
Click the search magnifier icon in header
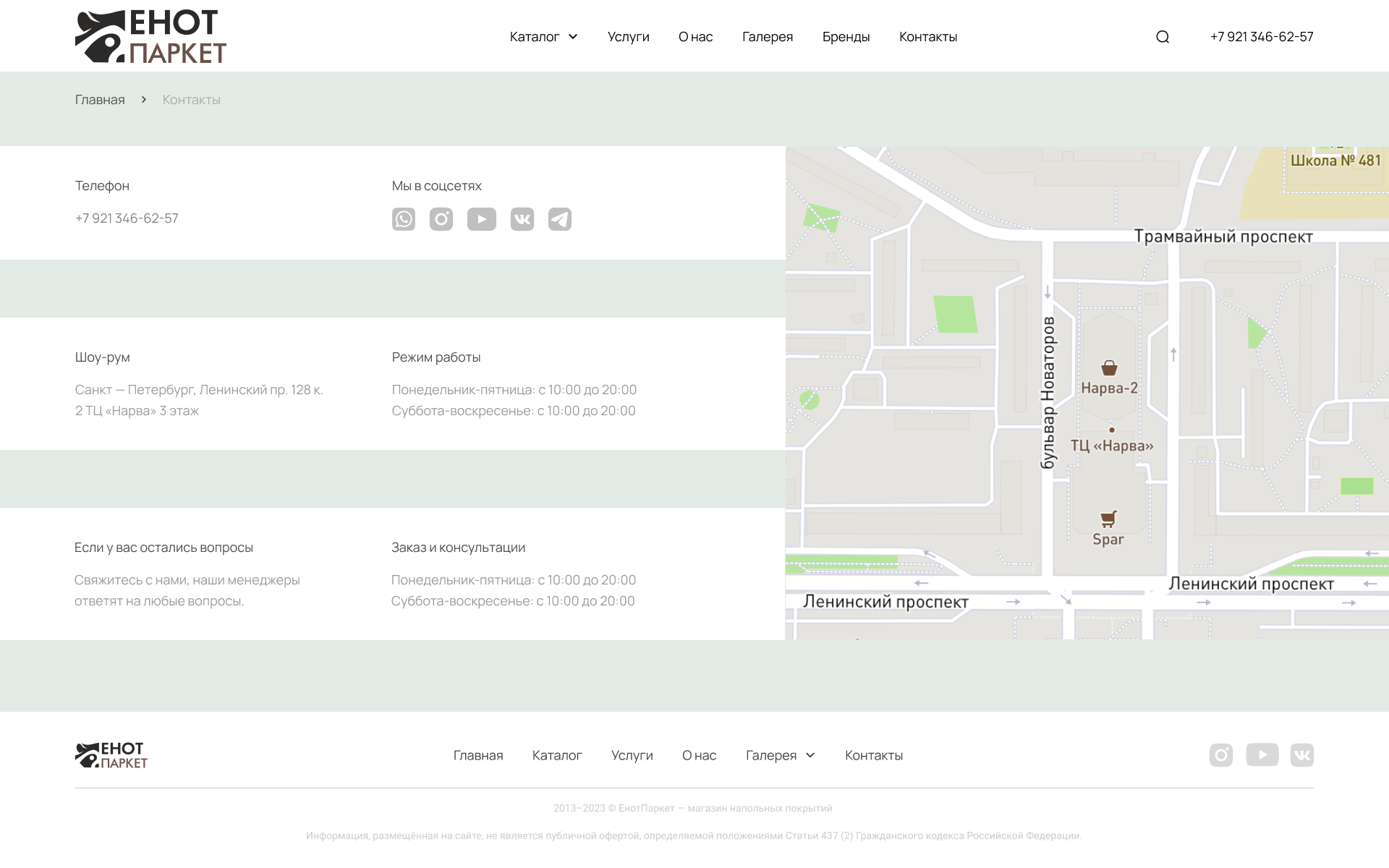(x=1163, y=37)
